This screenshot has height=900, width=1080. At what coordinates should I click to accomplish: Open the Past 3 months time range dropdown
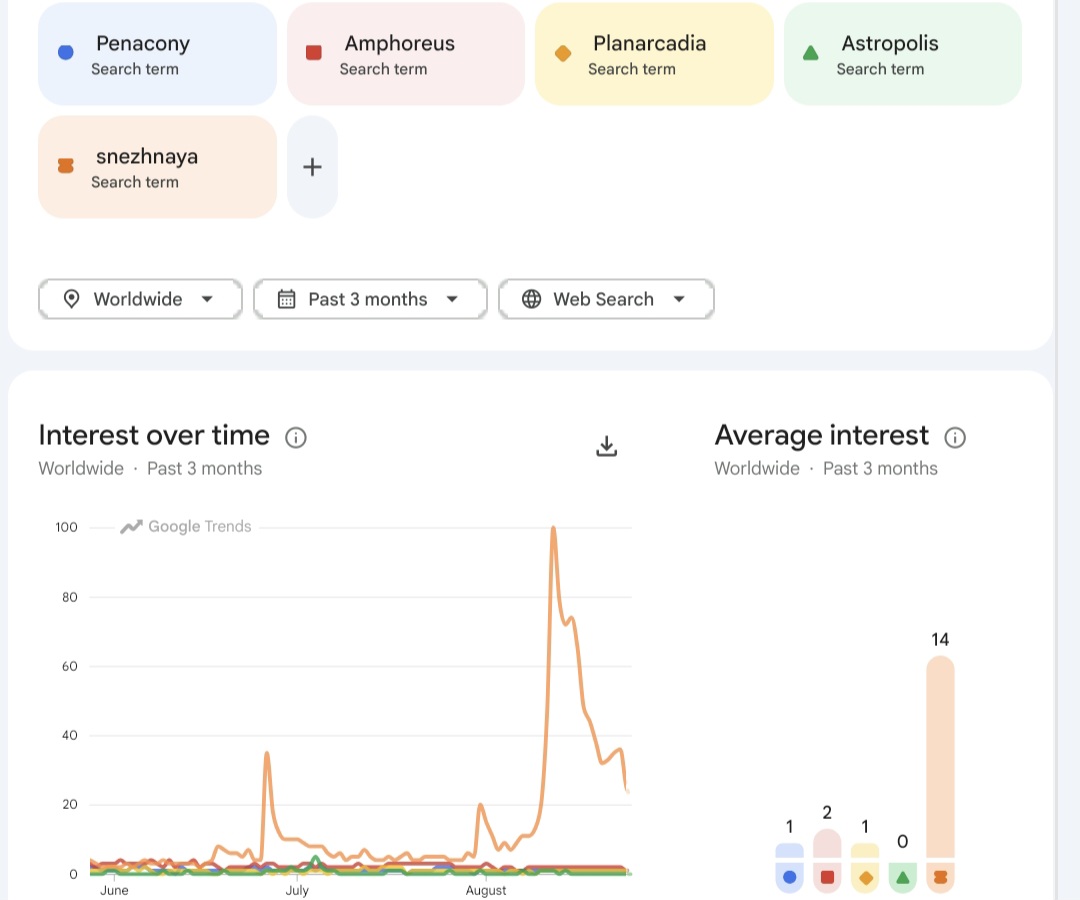371,299
